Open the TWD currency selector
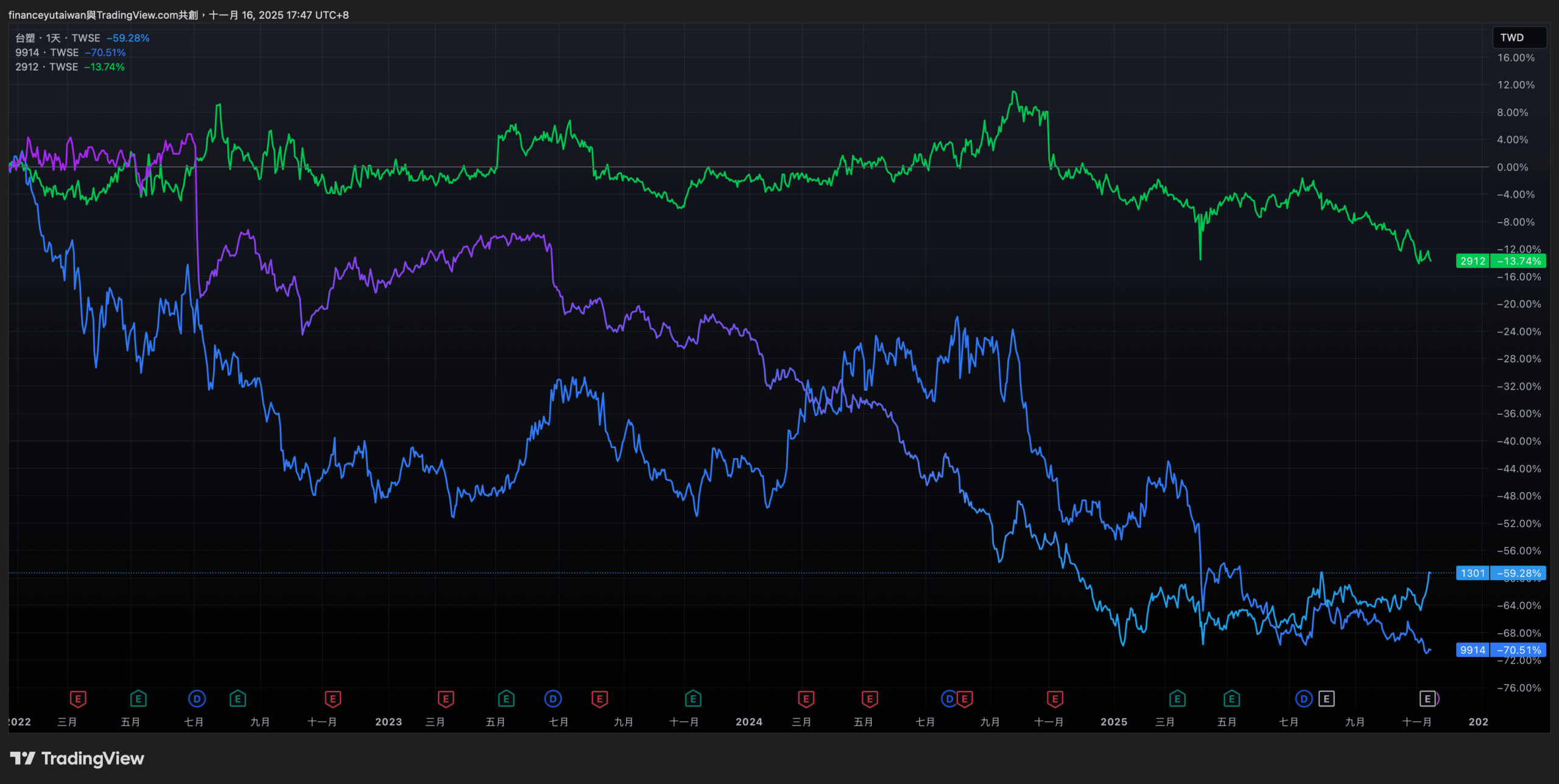Screen dimensions: 1559x784 click(x=1519, y=38)
